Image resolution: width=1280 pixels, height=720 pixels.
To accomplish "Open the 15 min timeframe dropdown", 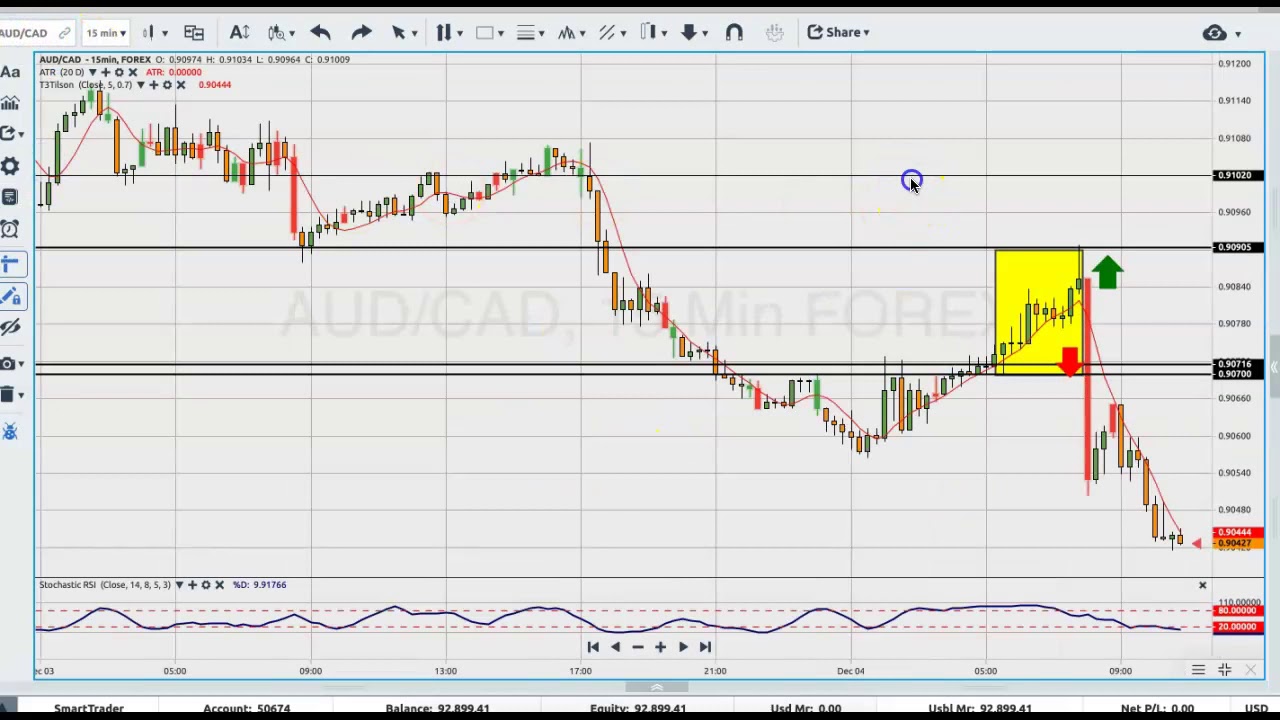I will click(105, 33).
